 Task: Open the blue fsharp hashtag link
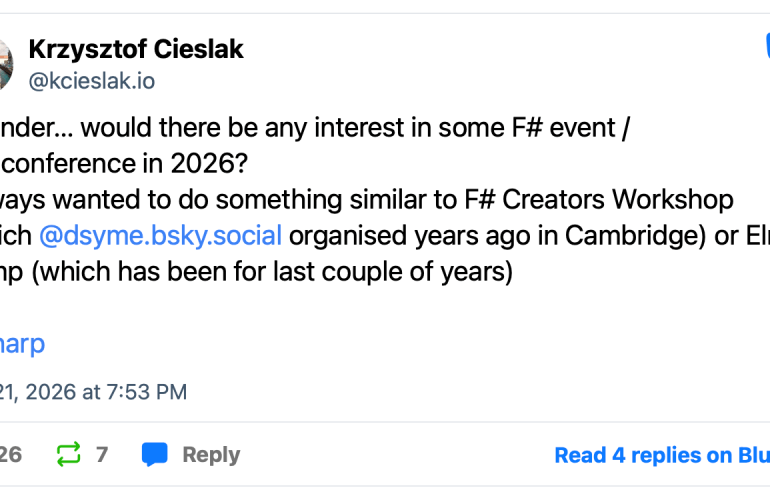click(x=22, y=344)
